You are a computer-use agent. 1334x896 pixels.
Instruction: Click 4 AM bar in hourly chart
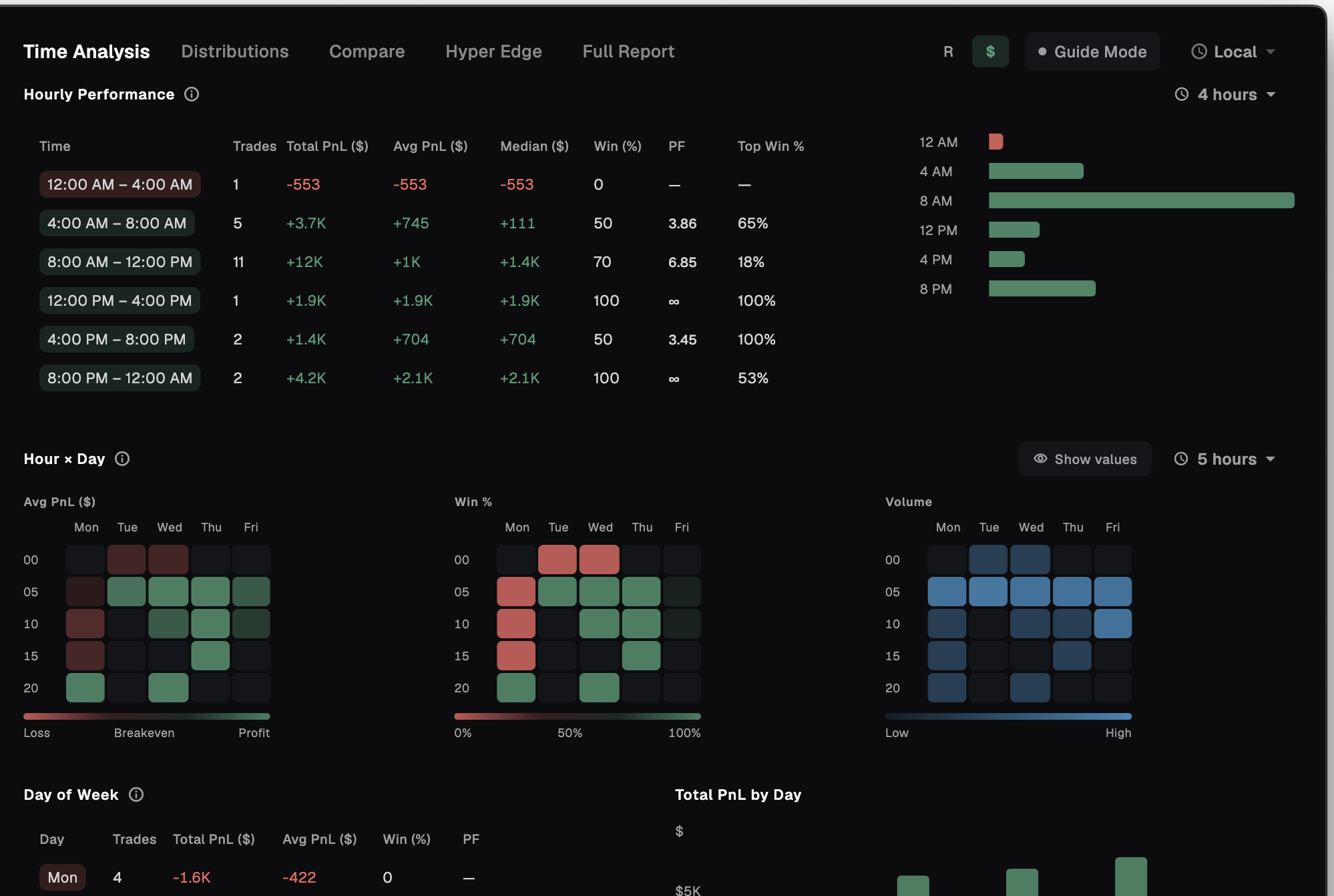(x=1036, y=171)
